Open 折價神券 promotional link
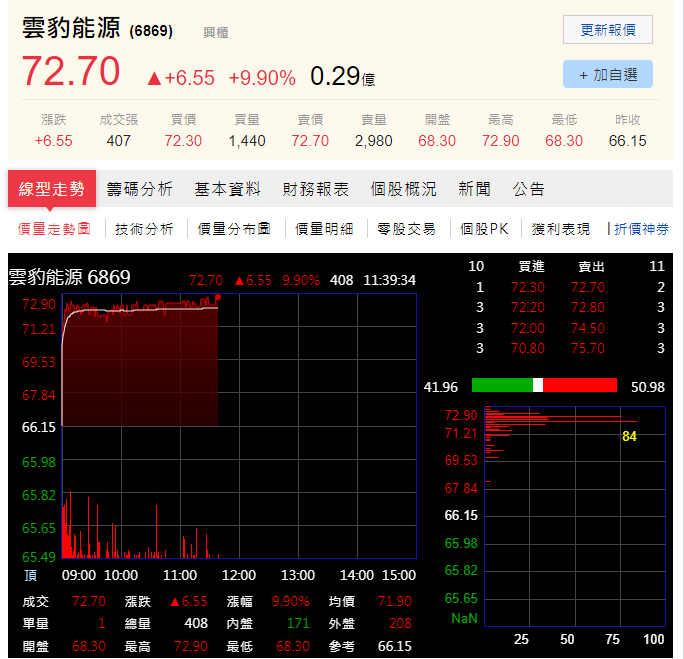This screenshot has width=684, height=659. point(642,229)
